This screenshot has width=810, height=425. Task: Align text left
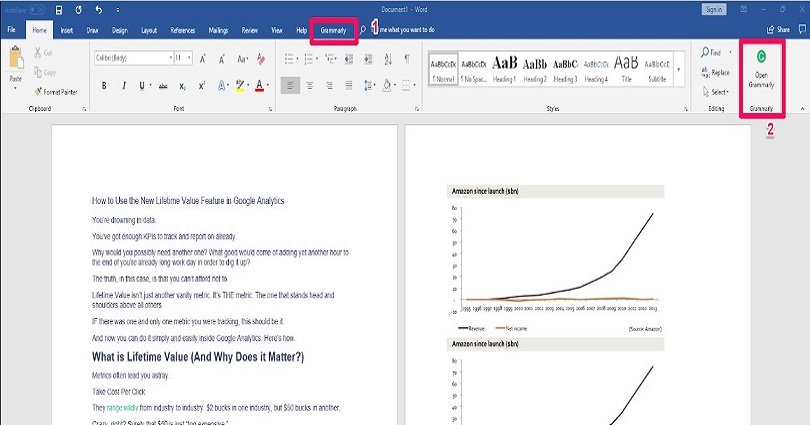click(290, 86)
